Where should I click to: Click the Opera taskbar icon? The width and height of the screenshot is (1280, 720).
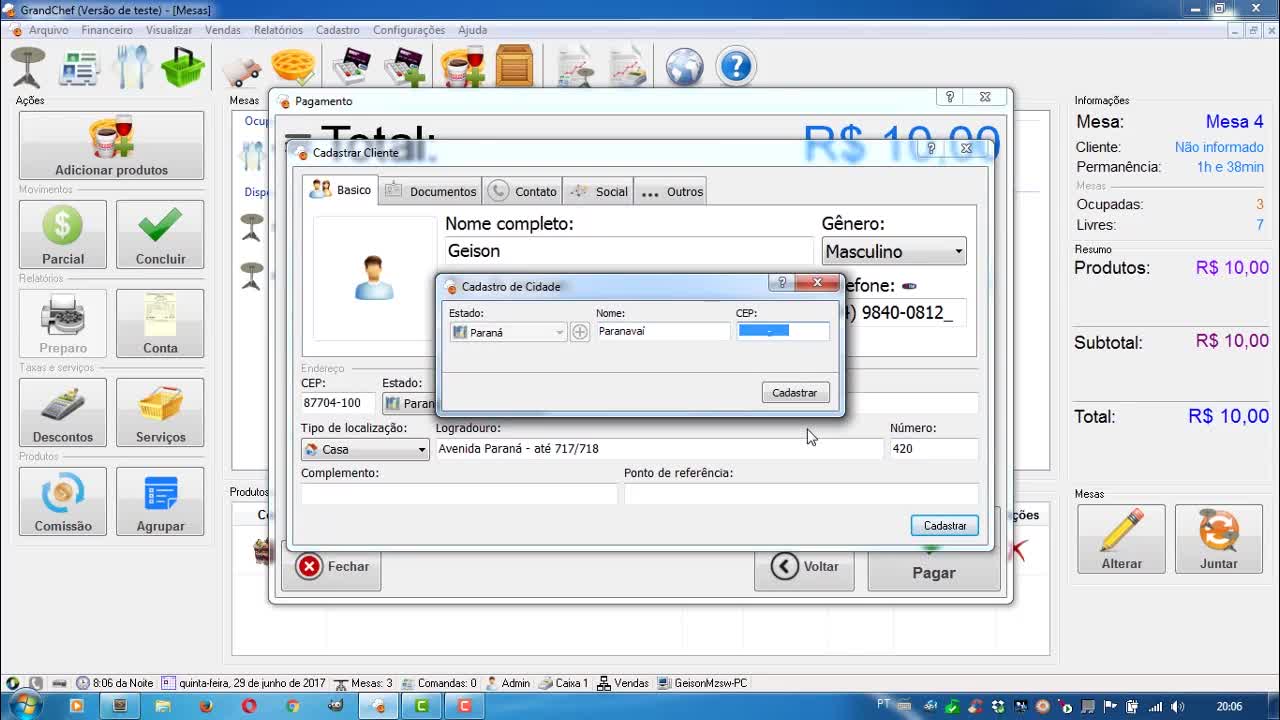coord(249,706)
